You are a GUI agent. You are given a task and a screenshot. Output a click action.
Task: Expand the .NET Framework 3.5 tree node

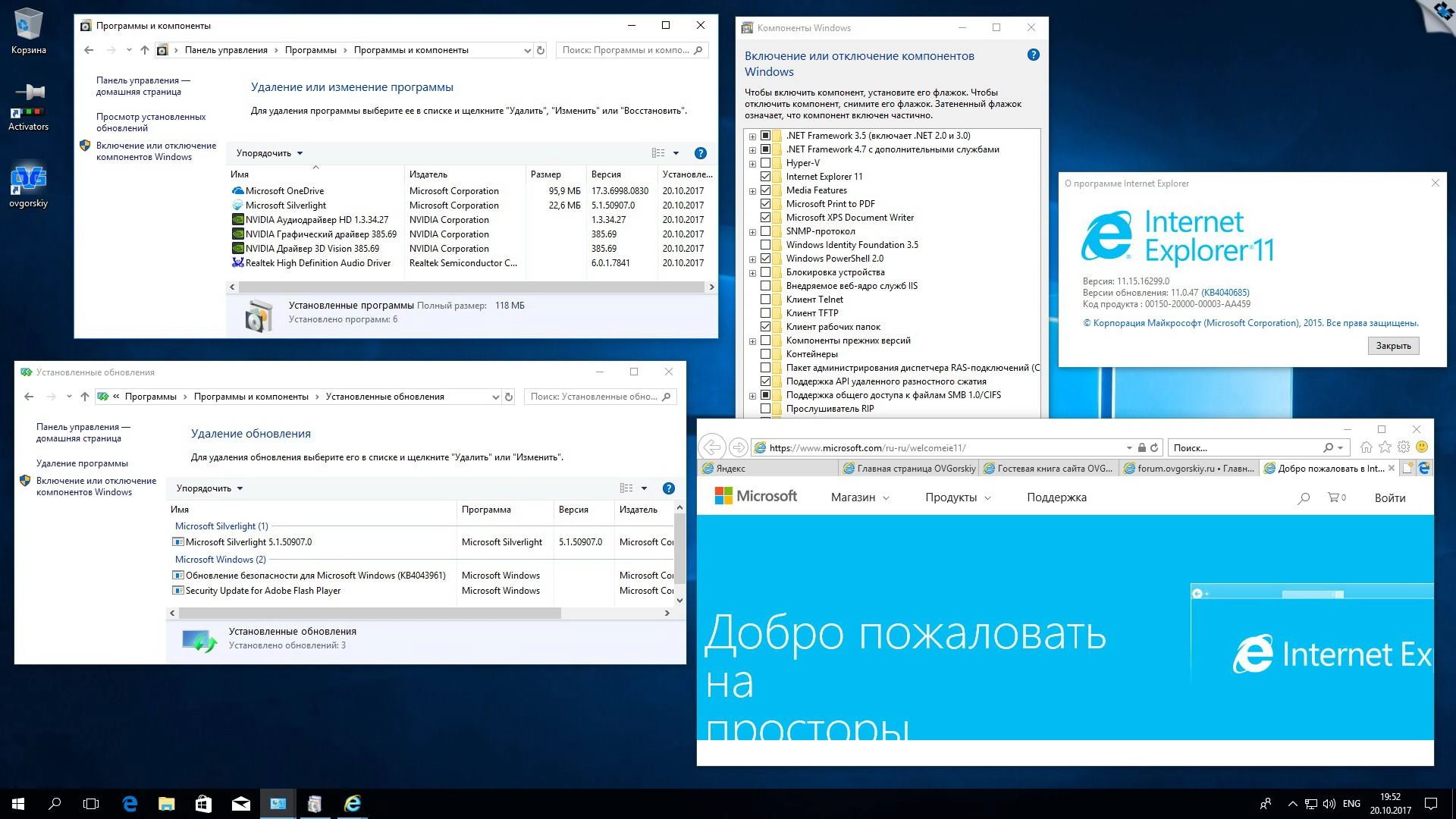pyautogui.click(x=752, y=136)
